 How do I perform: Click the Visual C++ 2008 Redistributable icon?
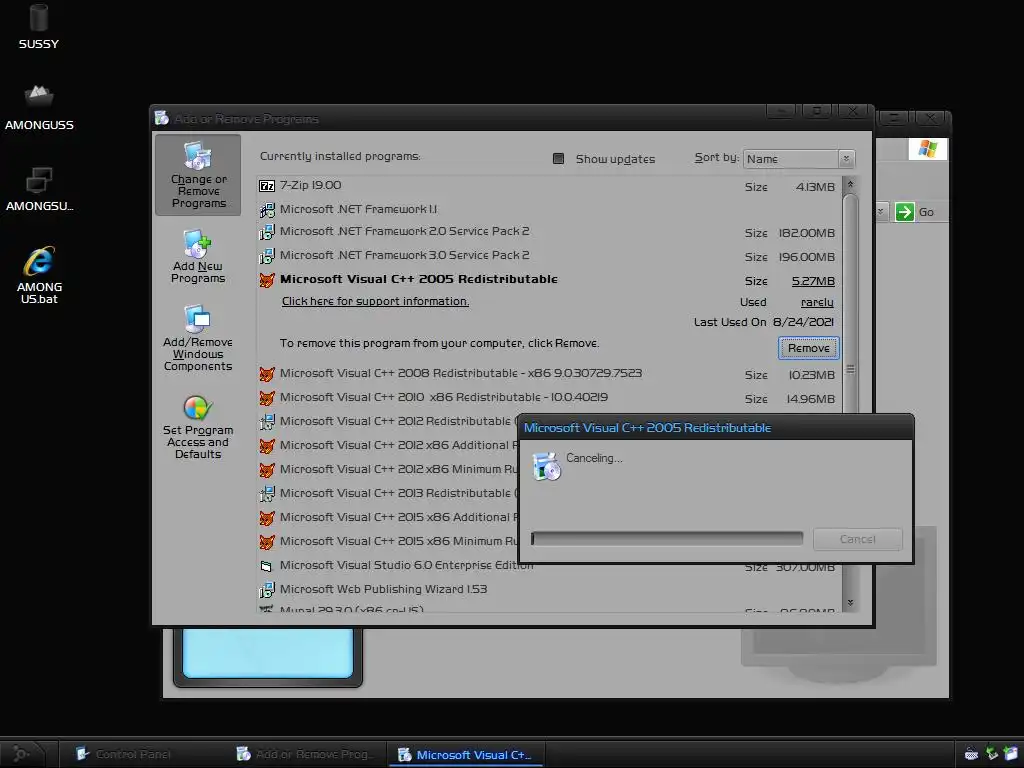266,374
